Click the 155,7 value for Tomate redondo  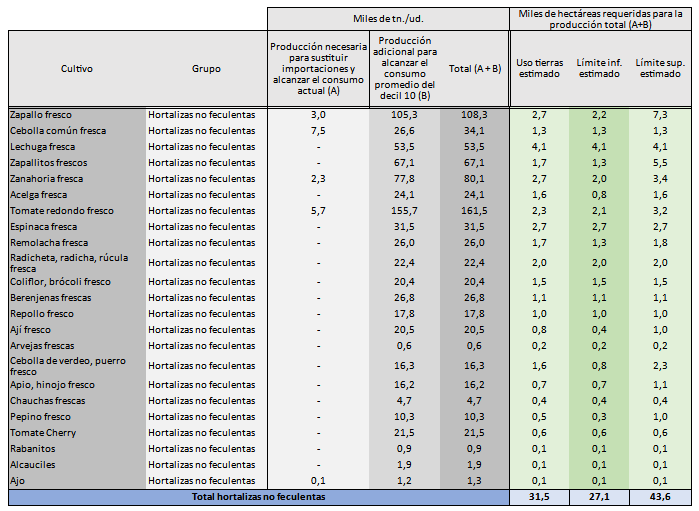click(404, 211)
